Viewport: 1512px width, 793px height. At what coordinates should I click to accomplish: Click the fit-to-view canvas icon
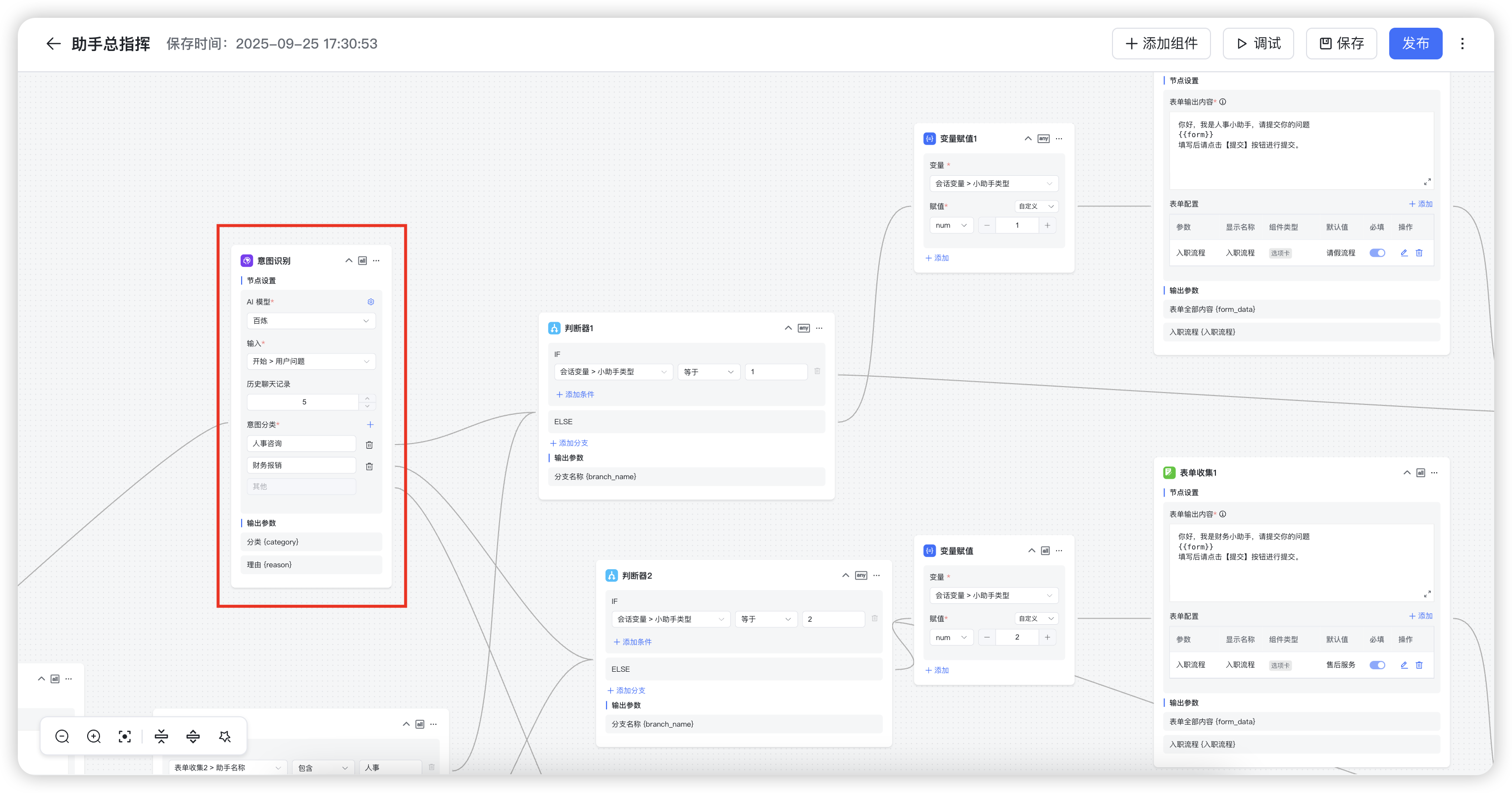[125, 736]
